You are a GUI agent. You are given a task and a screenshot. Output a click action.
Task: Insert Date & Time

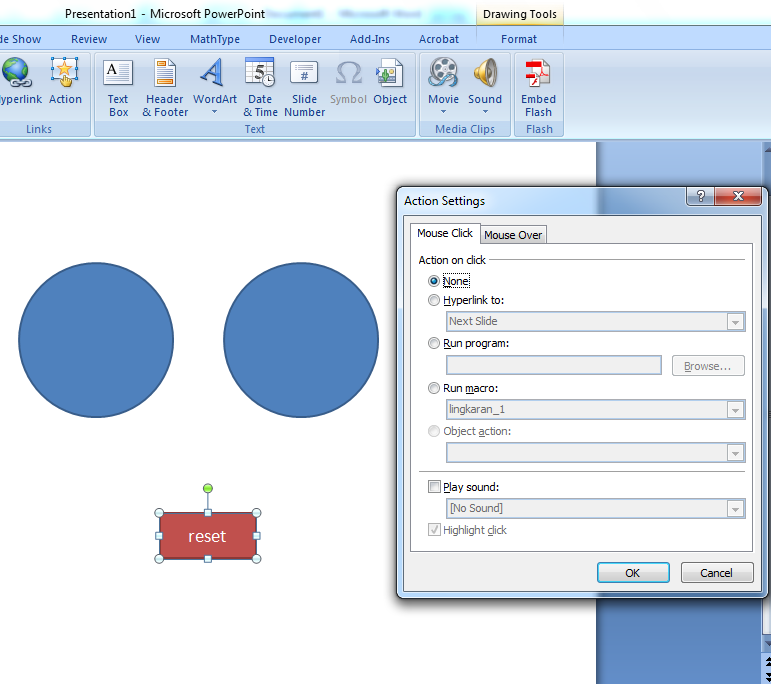260,87
